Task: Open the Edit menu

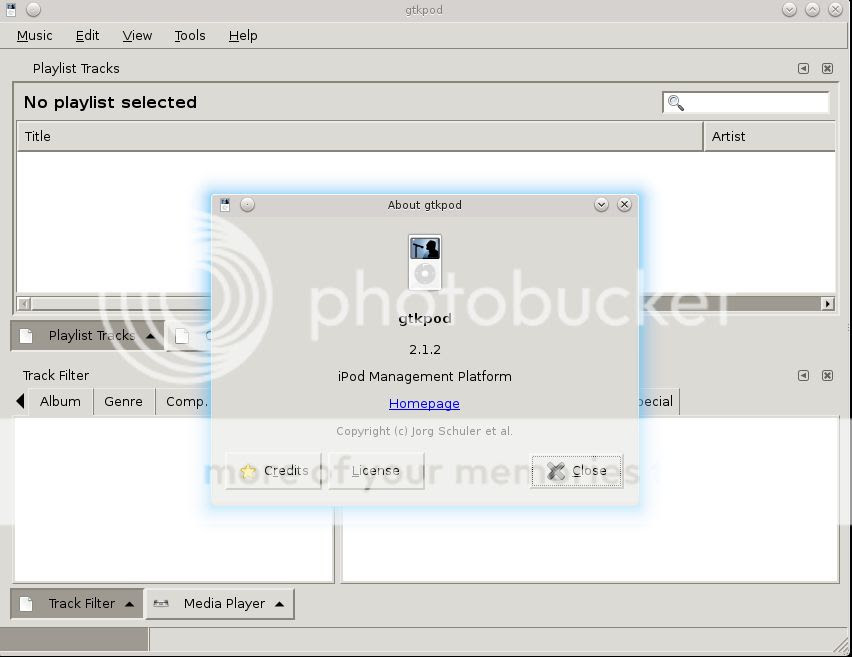Action: [87, 36]
